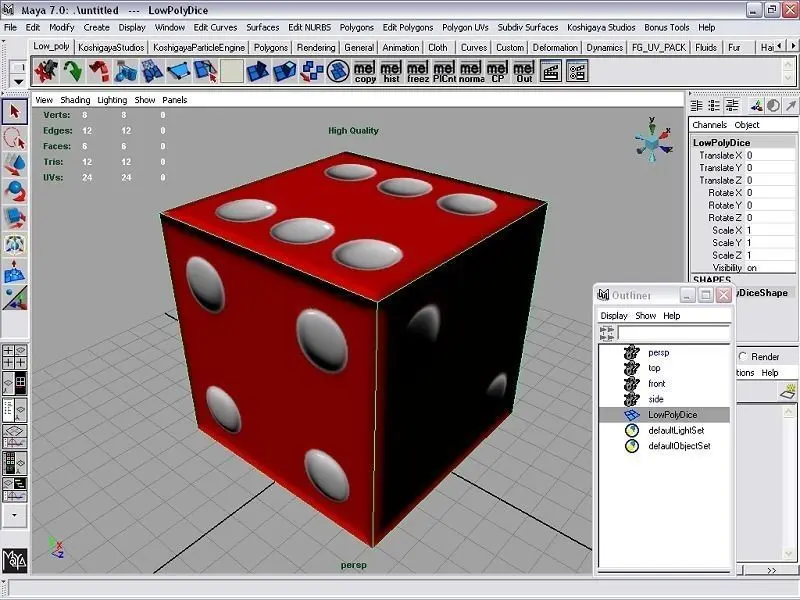Click the LowPolyDice name in Channel Box
800x600 pixels.
click(x=721, y=143)
